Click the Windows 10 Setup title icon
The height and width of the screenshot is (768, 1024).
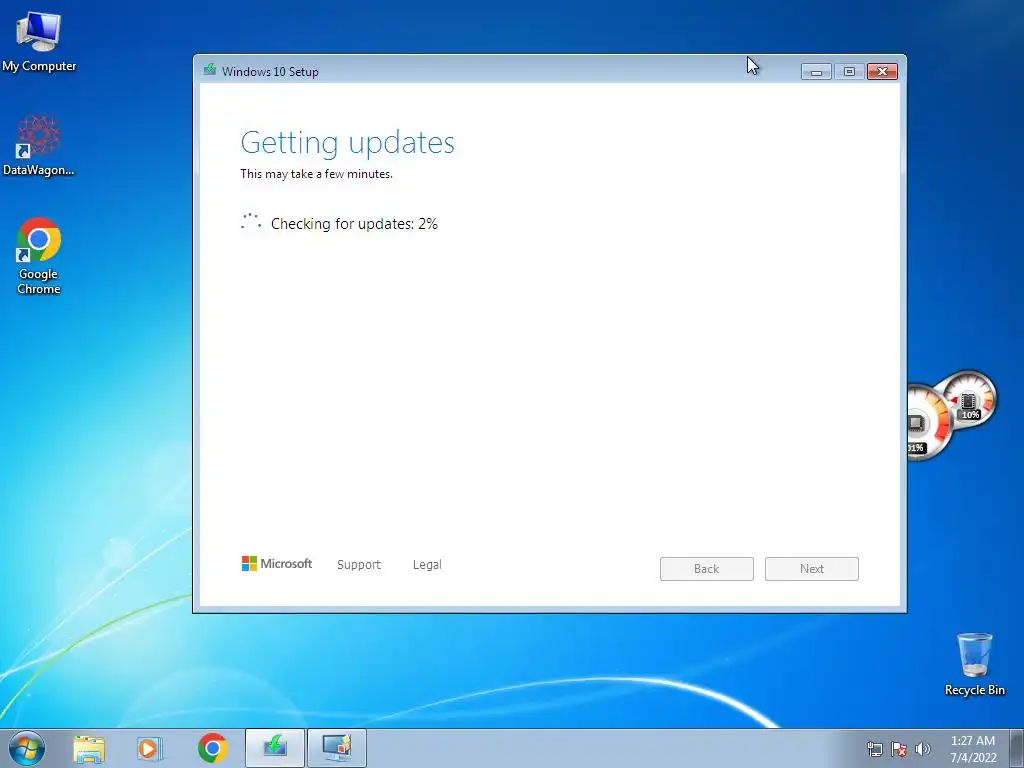tap(210, 70)
